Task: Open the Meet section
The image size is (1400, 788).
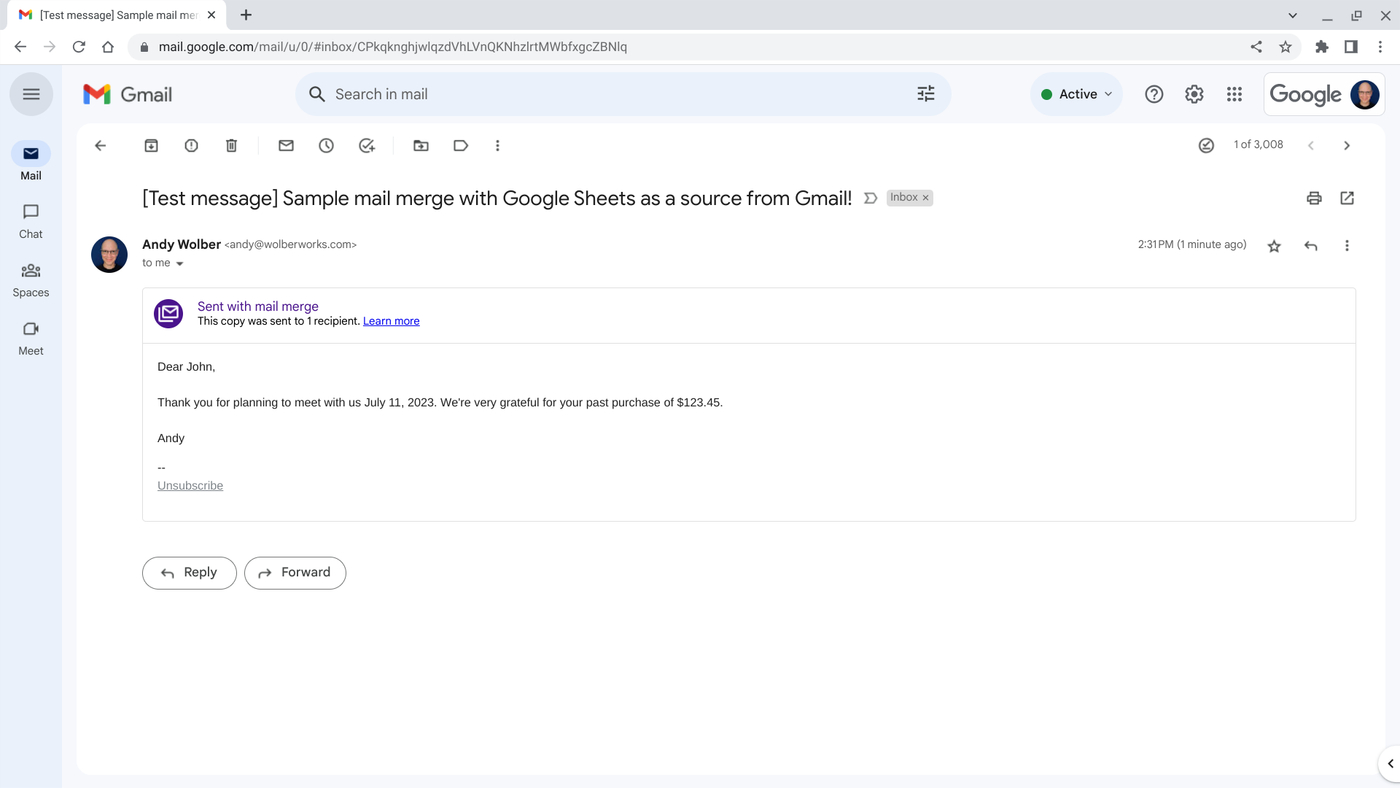Action: [30, 338]
